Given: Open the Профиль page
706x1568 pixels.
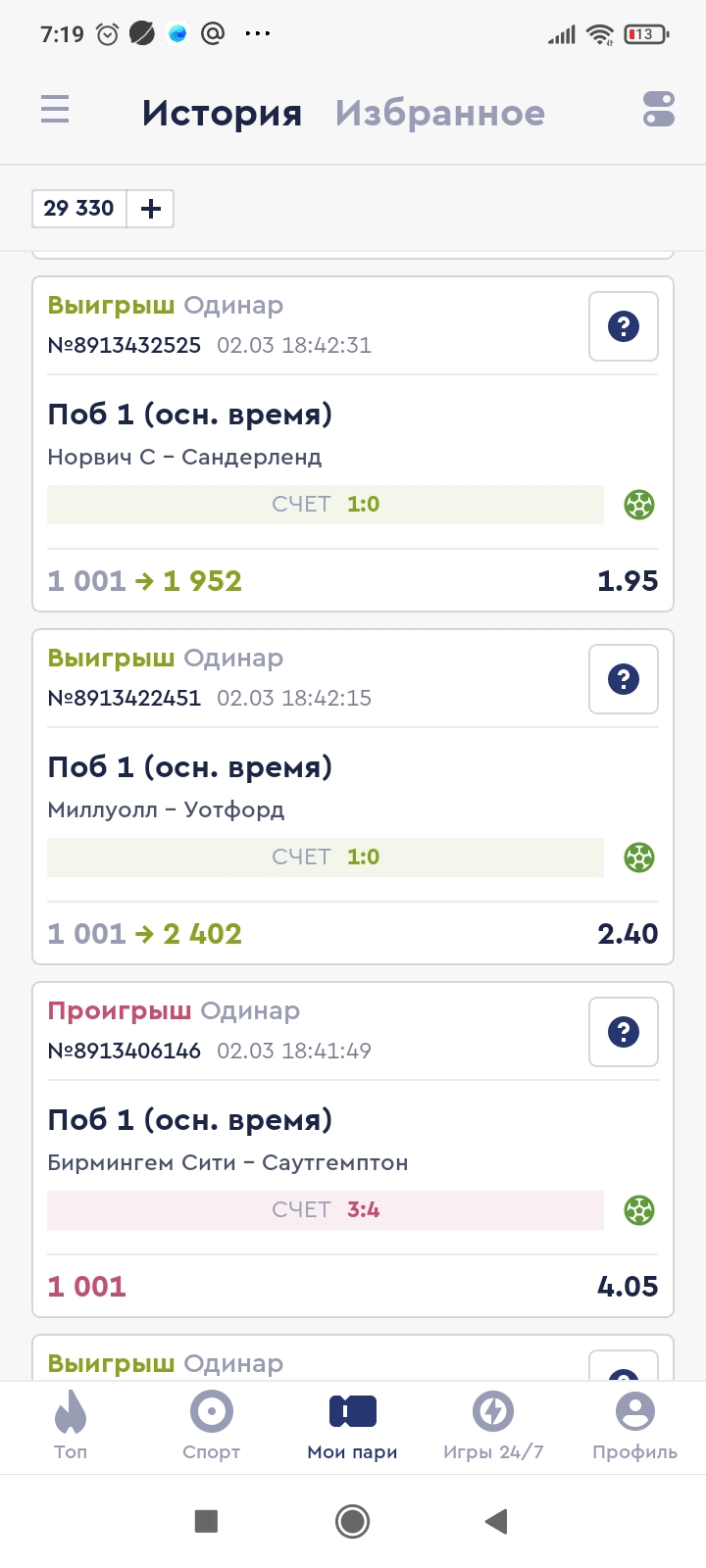Looking at the screenshot, I should tap(634, 1427).
